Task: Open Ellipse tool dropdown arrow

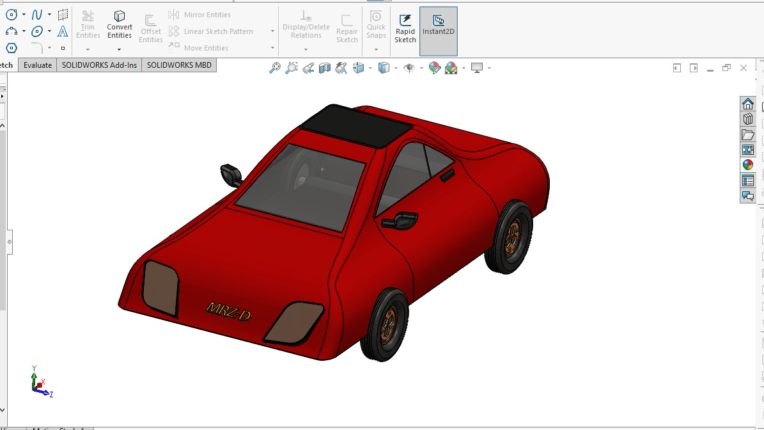Action: pos(49,31)
